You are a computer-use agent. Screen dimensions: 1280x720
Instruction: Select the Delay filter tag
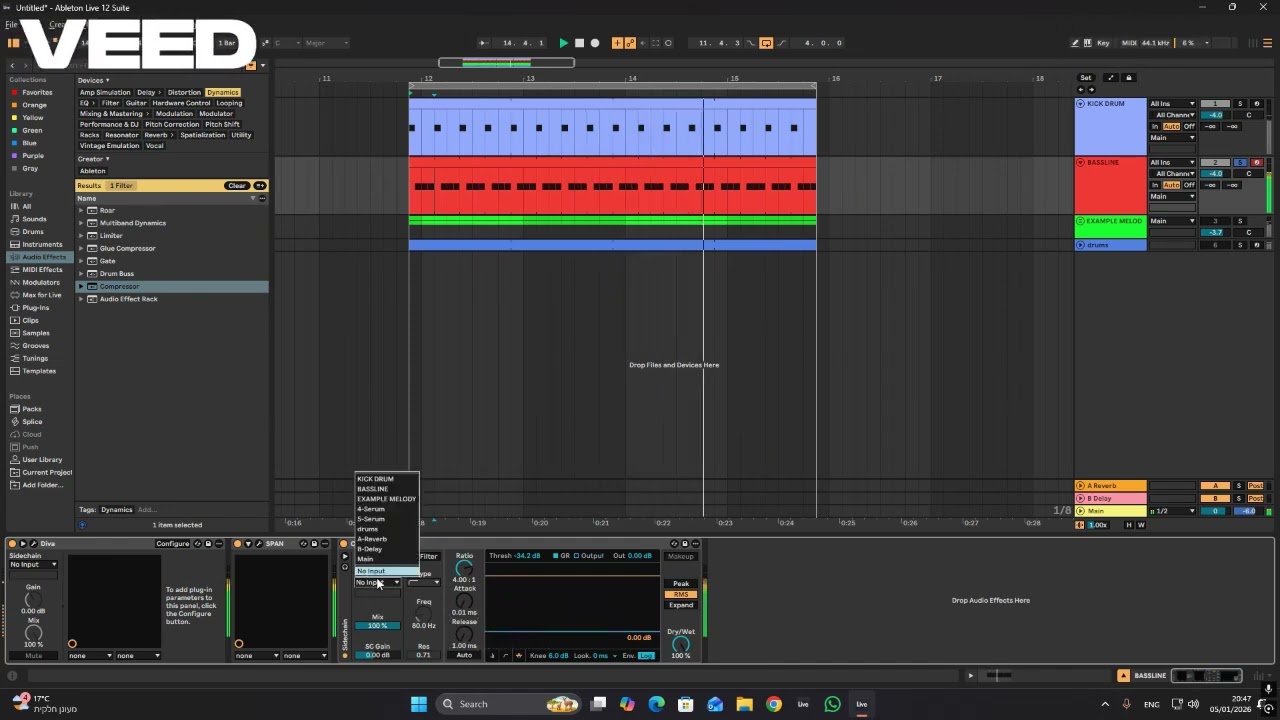click(147, 93)
